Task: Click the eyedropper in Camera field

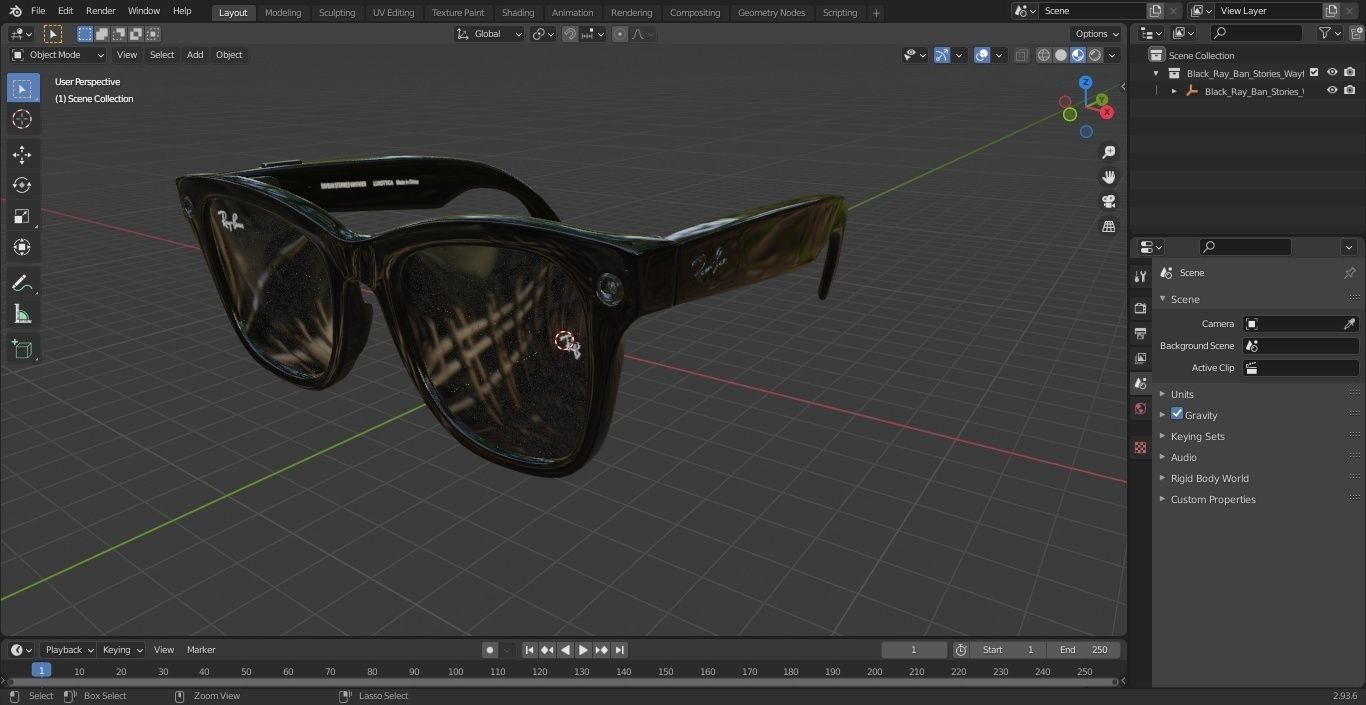Action: (1349, 324)
